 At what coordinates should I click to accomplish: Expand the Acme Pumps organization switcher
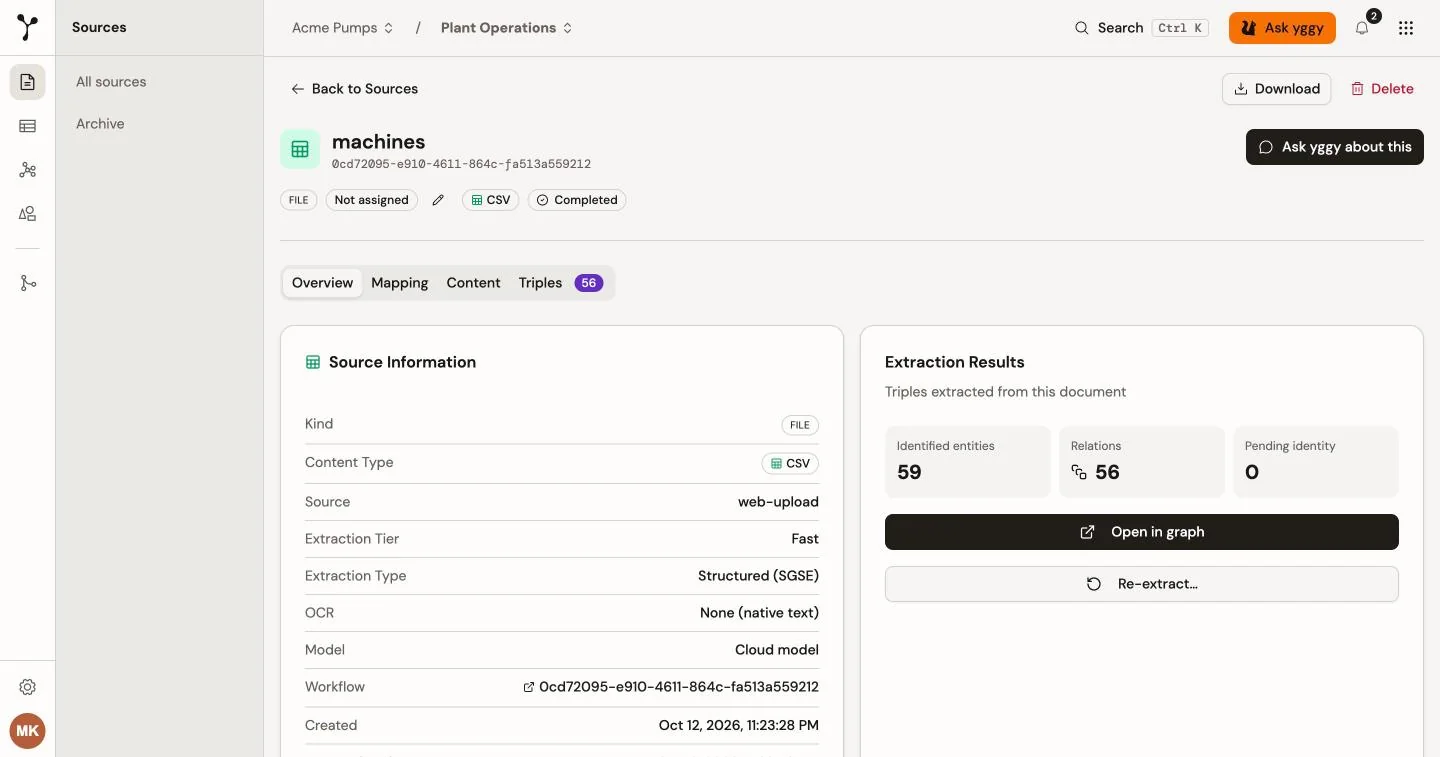(x=343, y=28)
